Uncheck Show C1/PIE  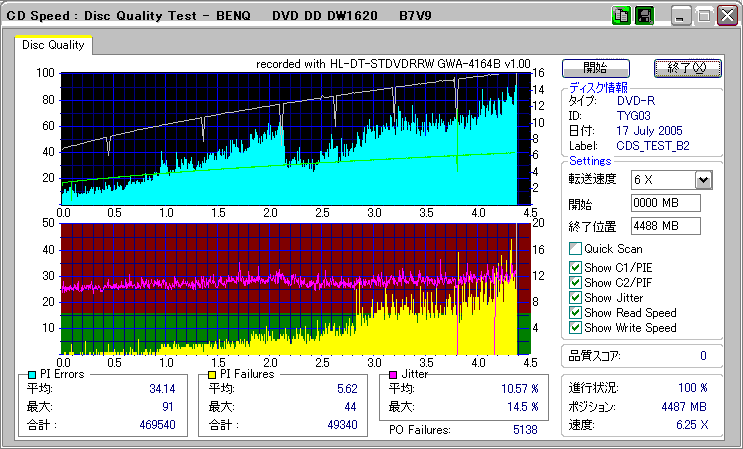tap(575, 267)
